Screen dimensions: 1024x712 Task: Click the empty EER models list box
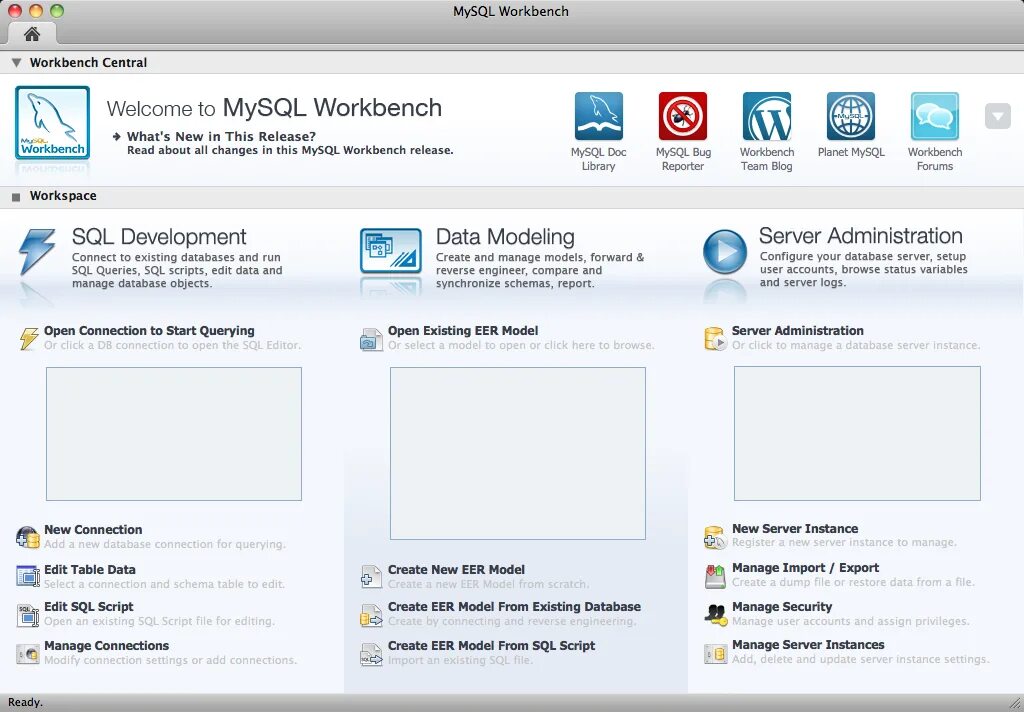518,453
